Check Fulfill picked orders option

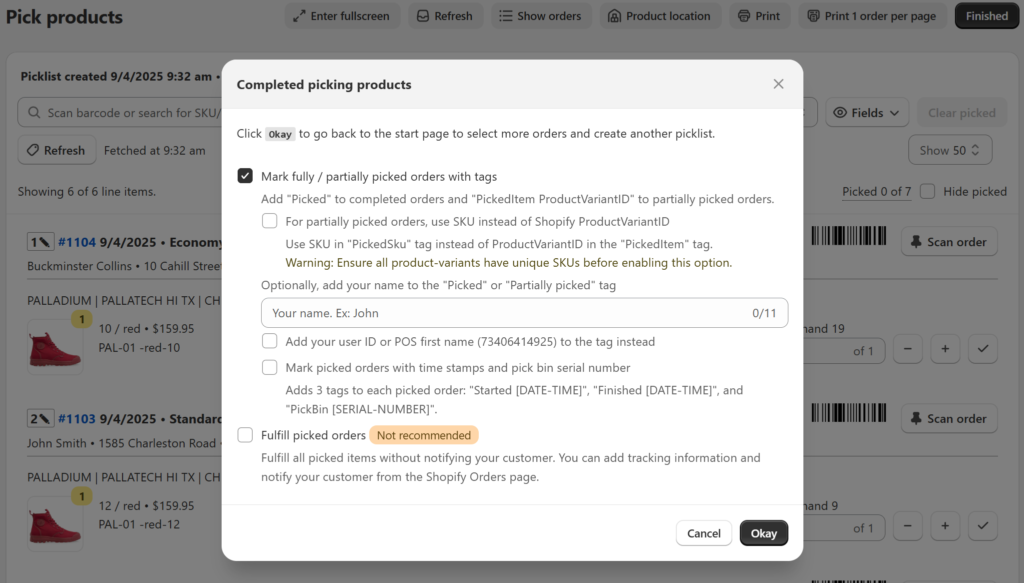click(x=245, y=435)
